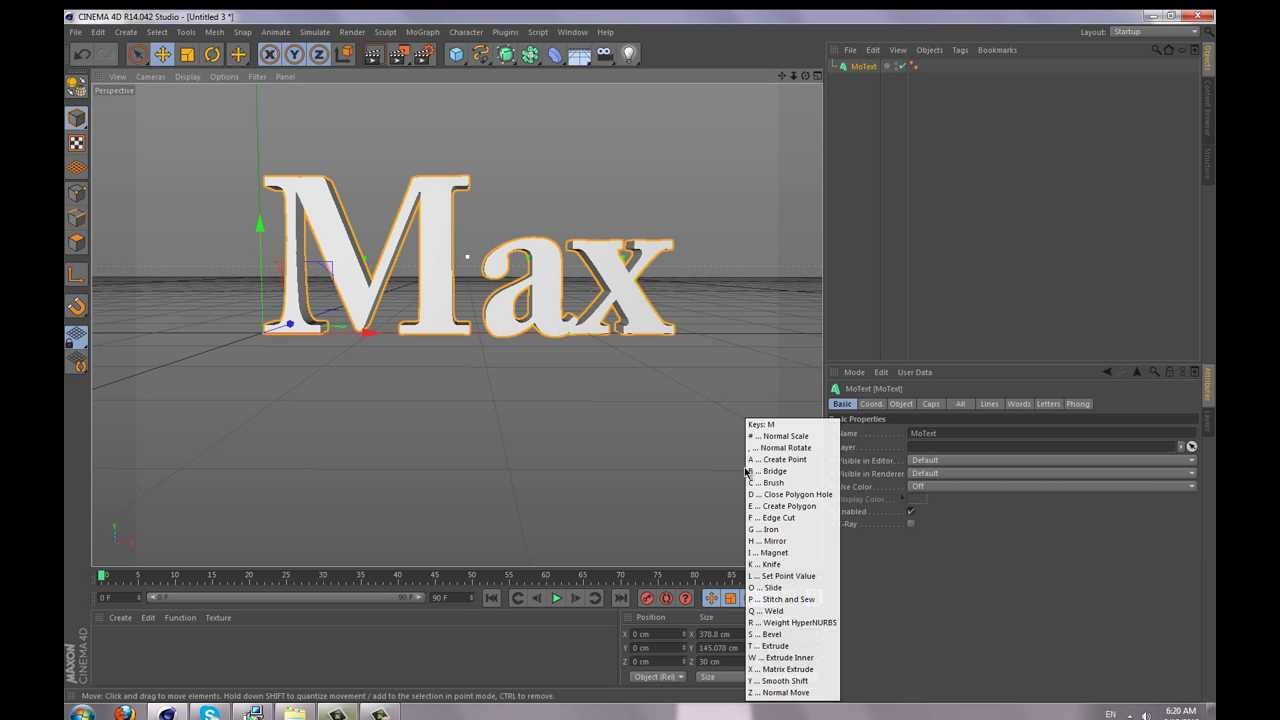1280x720 pixels.
Task: Toggle the Enabled checkbox
Action: 910,511
